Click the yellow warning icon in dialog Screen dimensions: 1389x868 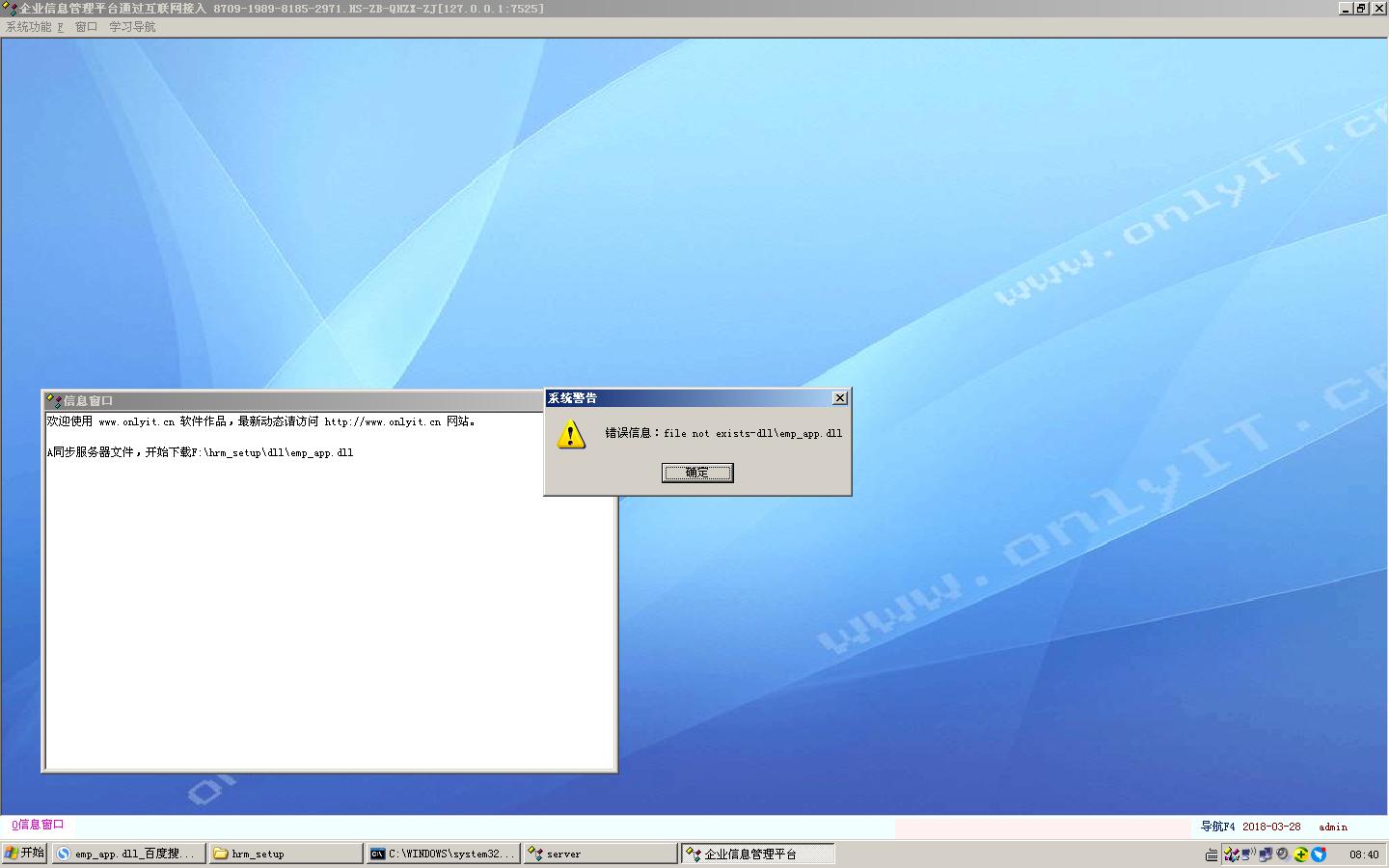[571, 435]
